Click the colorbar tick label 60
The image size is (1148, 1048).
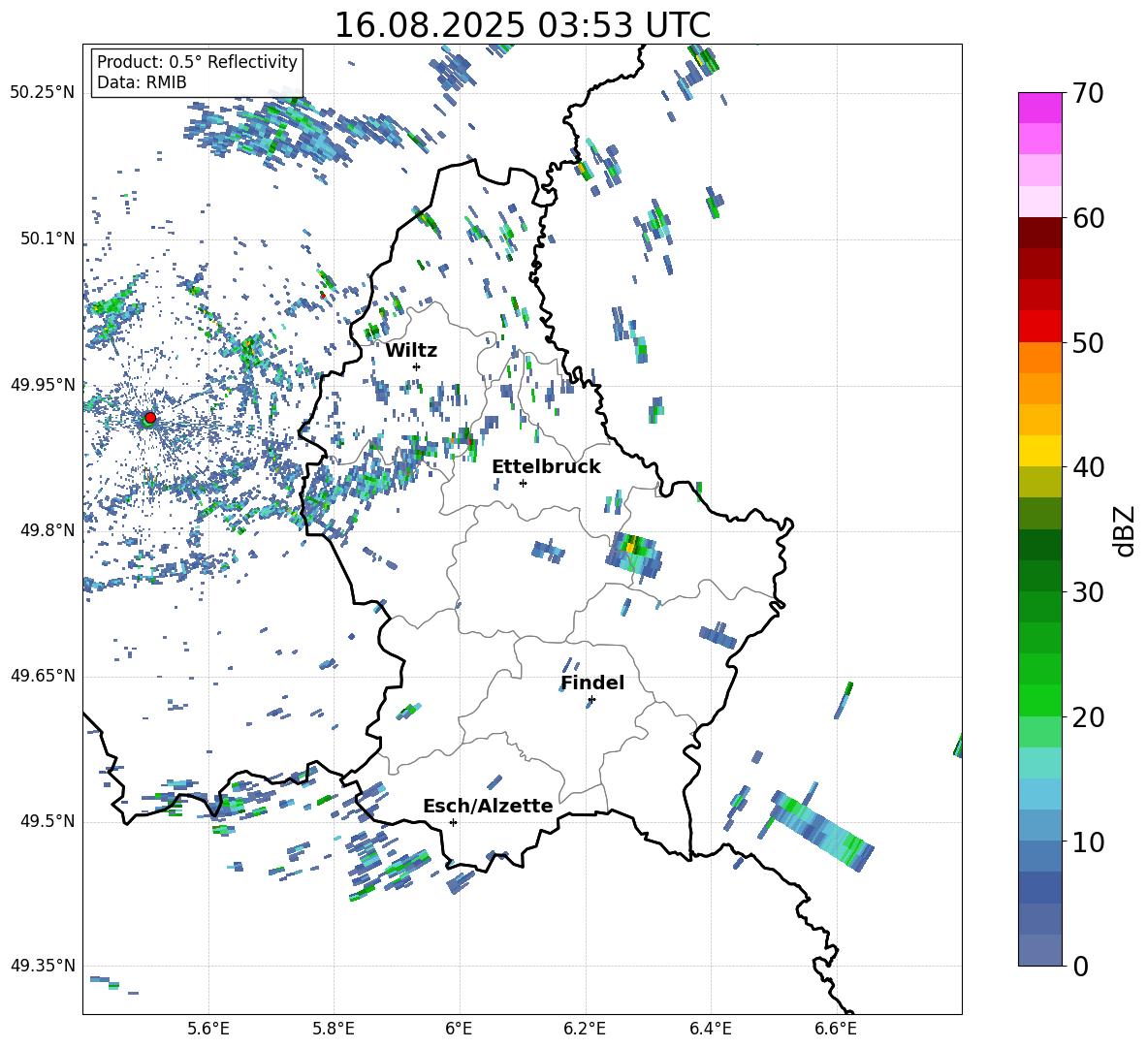click(x=1087, y=218)
